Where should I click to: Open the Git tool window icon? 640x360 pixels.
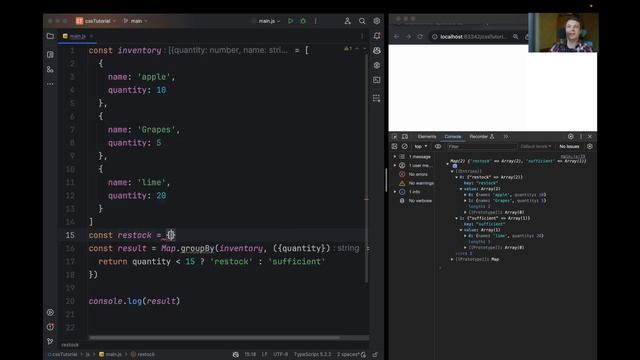(x=50, y=341)
